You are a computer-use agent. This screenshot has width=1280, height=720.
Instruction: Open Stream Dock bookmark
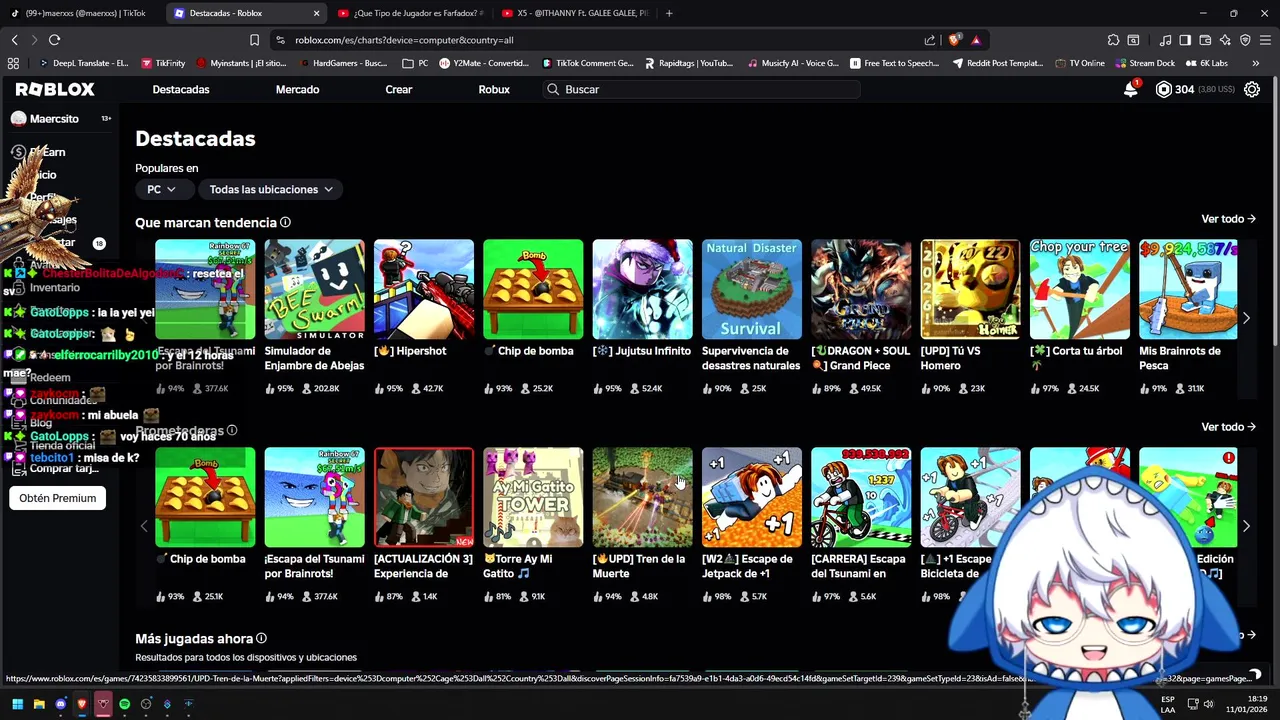click(x=1144, y=63)
